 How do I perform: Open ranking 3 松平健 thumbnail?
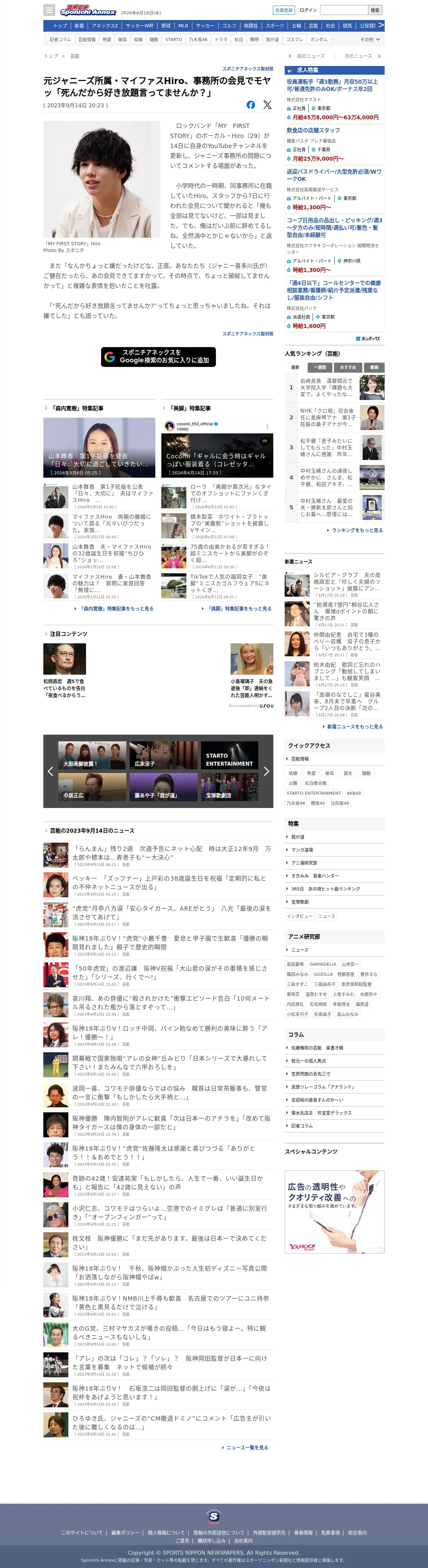(372, 447)
